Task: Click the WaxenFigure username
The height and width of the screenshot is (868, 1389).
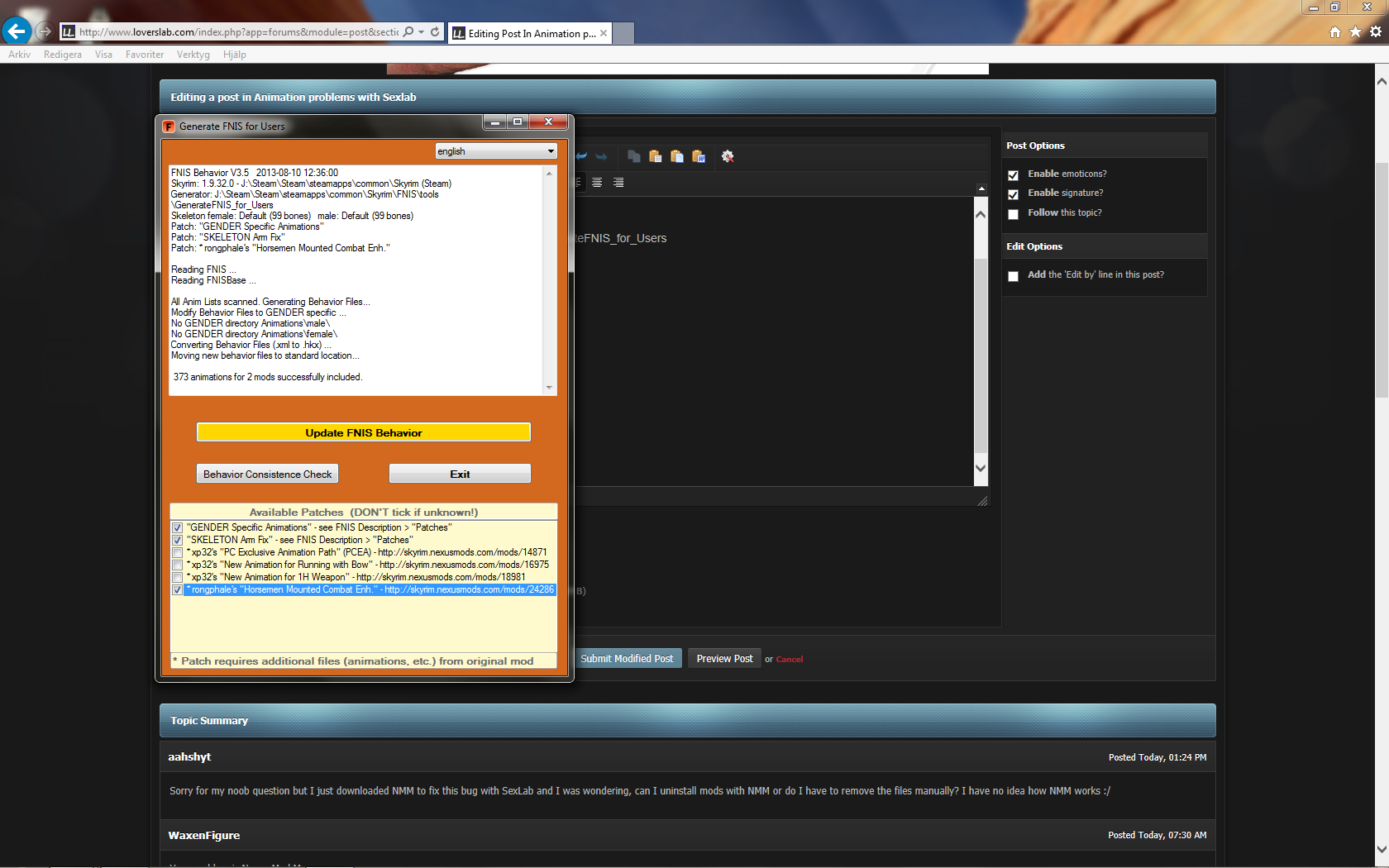Action: click(204, 835)
